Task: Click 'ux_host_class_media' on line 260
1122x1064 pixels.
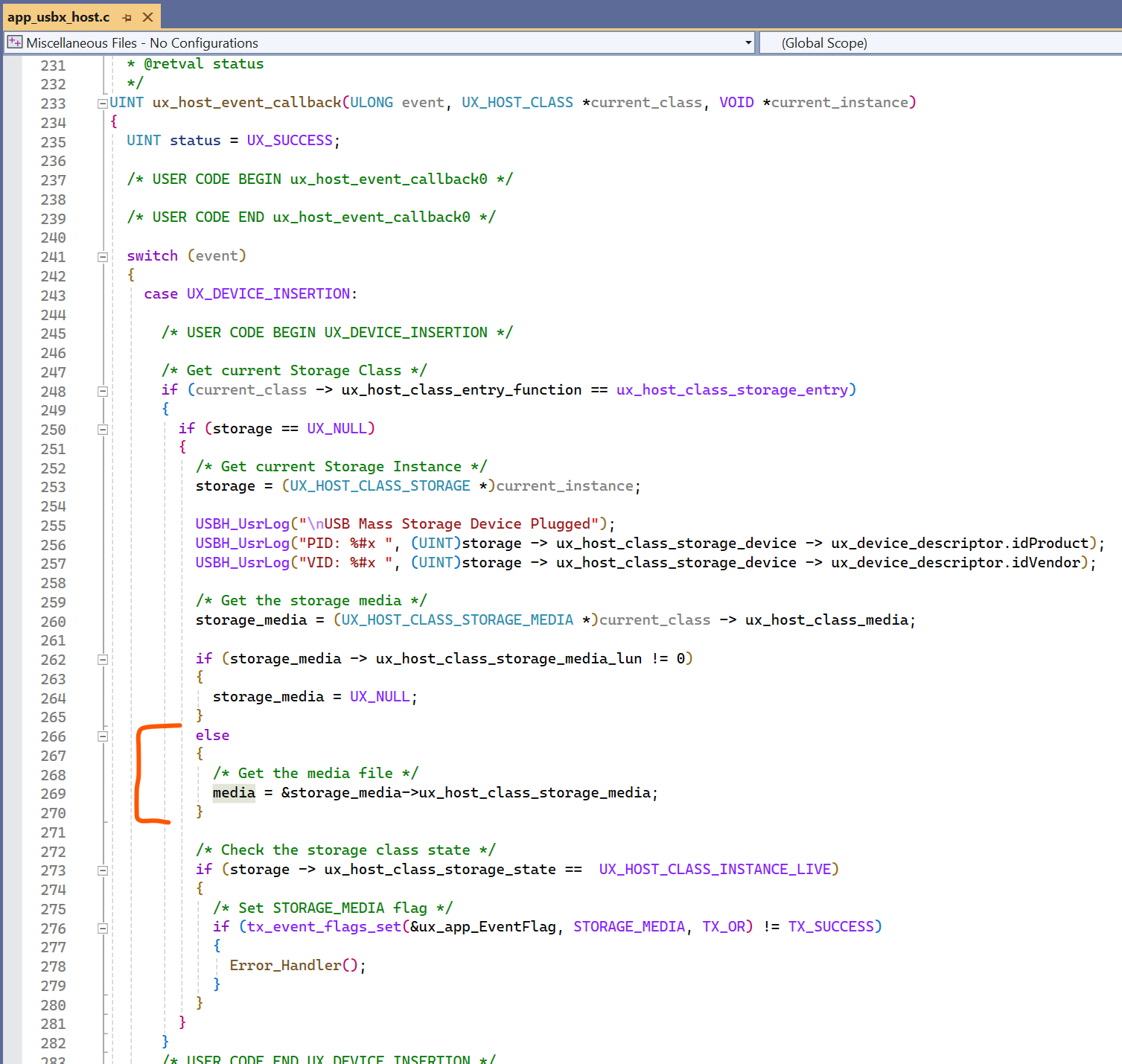Action: coord(826,619)
